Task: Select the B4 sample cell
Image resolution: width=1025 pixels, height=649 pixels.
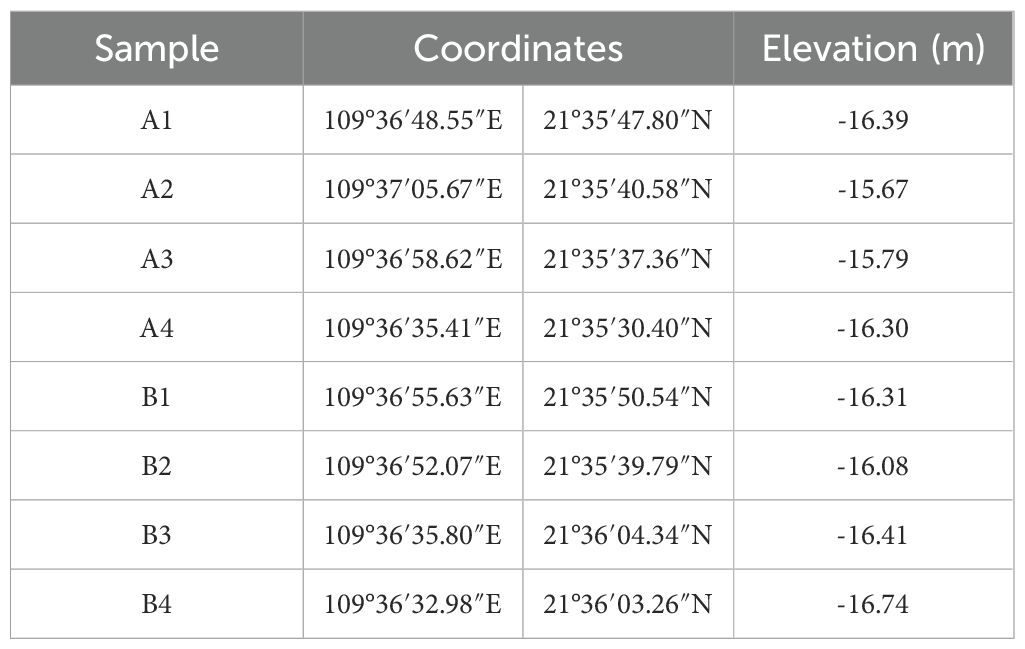Action: 157,604
